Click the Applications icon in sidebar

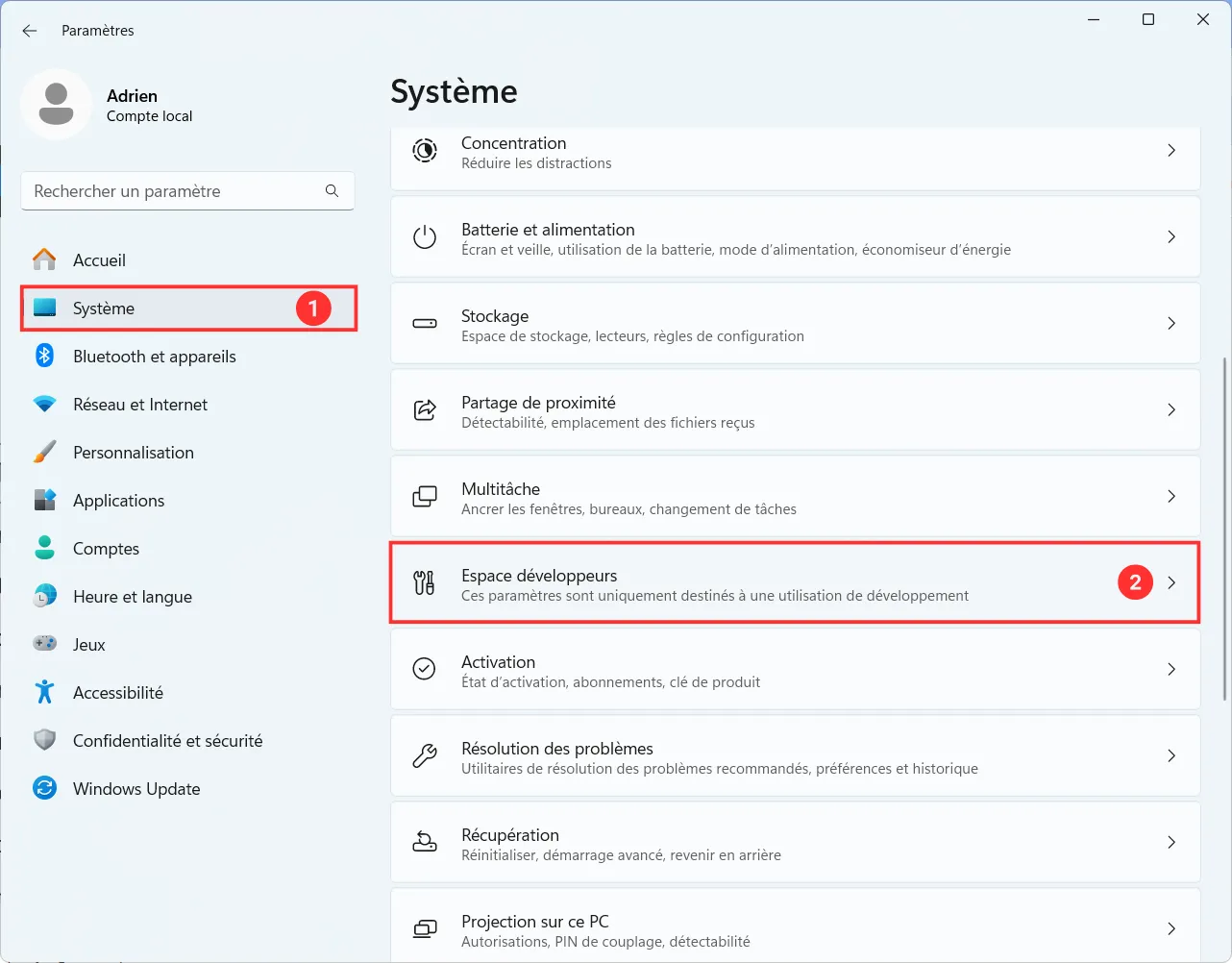coord(44,500)
